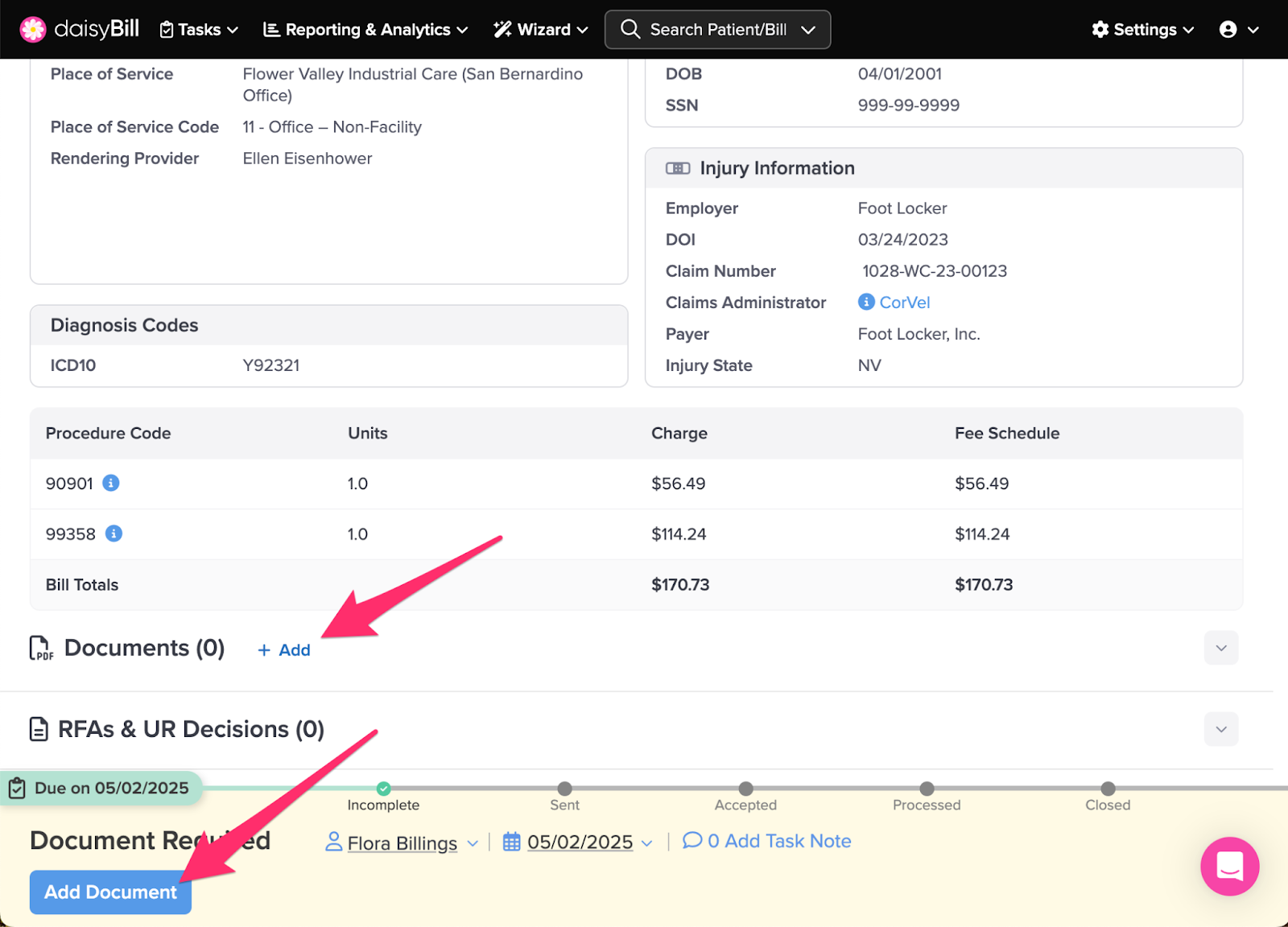The height and width of the screenshot is (927, 1288).
Task: Click claim number 1028-WC-23-00123
Action: click(x=935, y=271)
